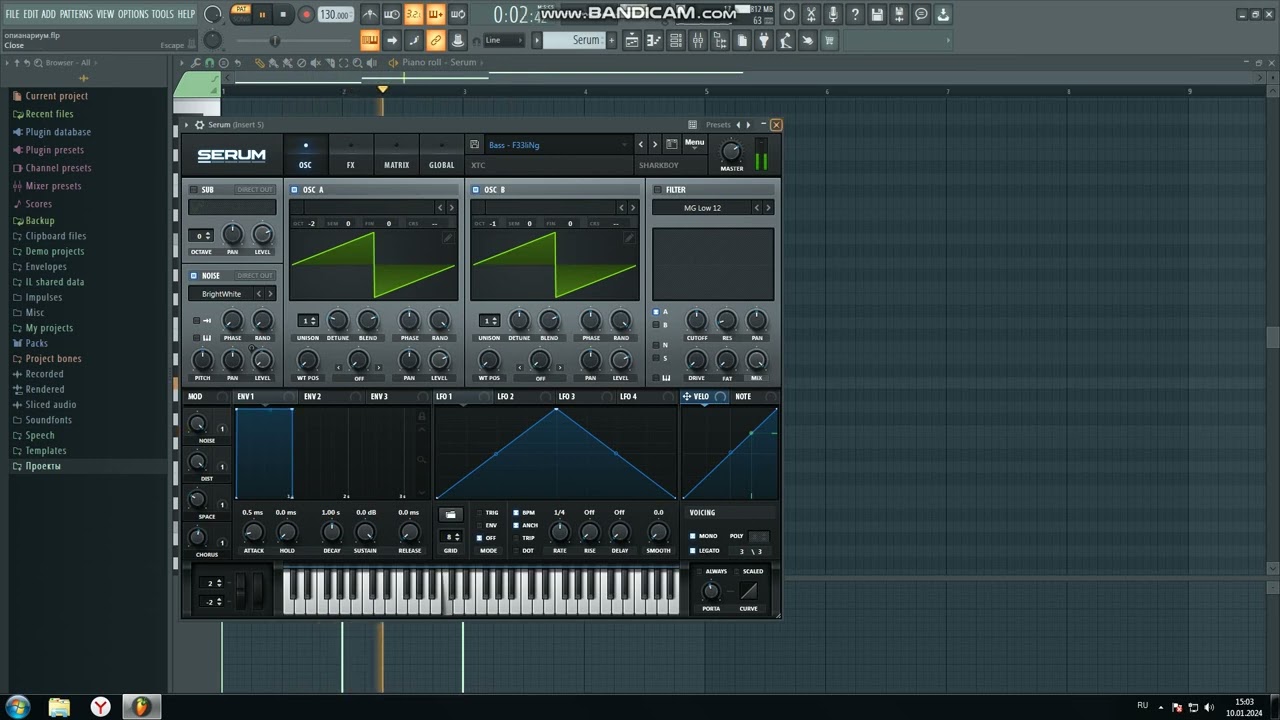The width and height of the screenshot is (1280, 720).
Task: Open the mixer from the FL toolbar
Action: coord(697,41)
